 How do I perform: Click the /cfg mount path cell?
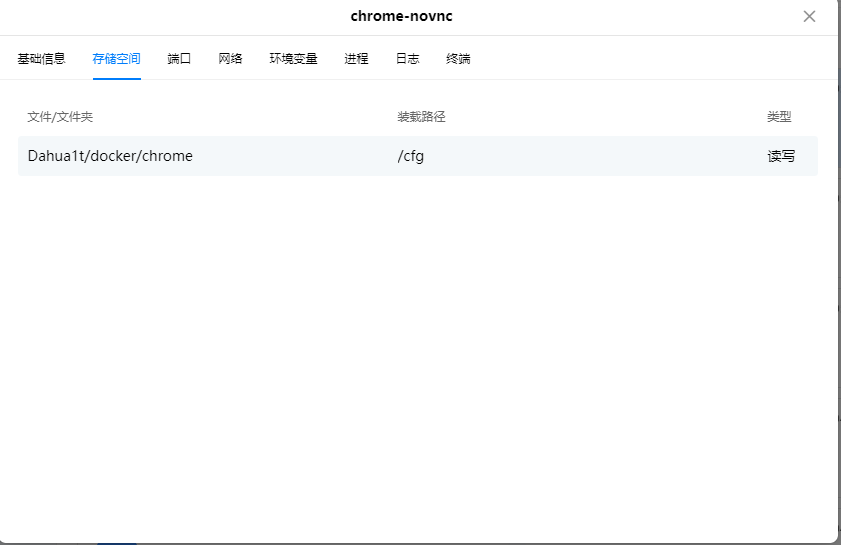tap(410, 156)
